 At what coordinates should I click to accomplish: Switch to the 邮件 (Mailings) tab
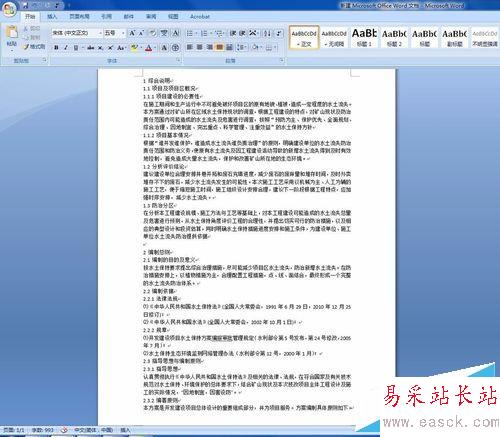point(129,16)
